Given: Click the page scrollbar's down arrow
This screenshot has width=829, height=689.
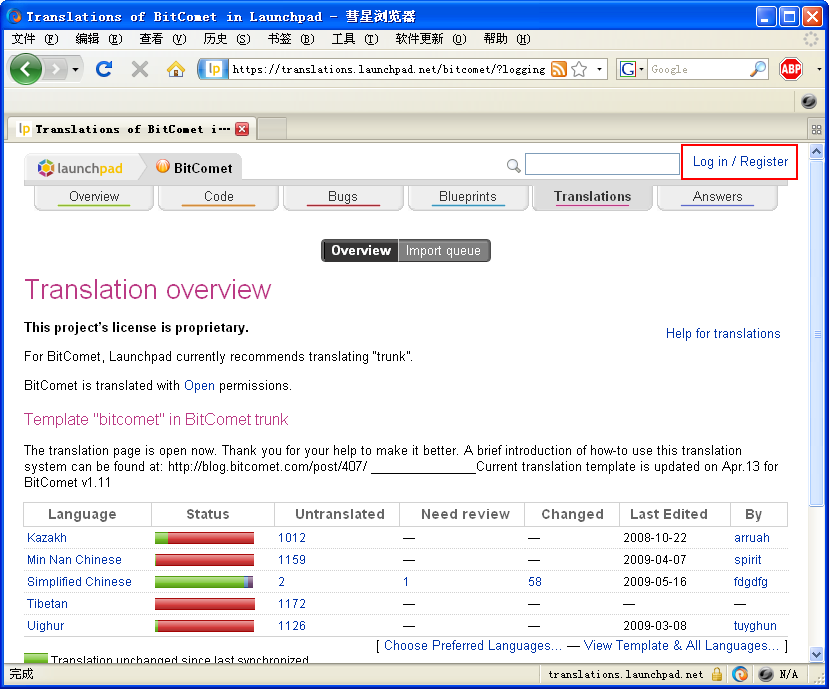Looking at the screenshot, I should tap(816, 655).
